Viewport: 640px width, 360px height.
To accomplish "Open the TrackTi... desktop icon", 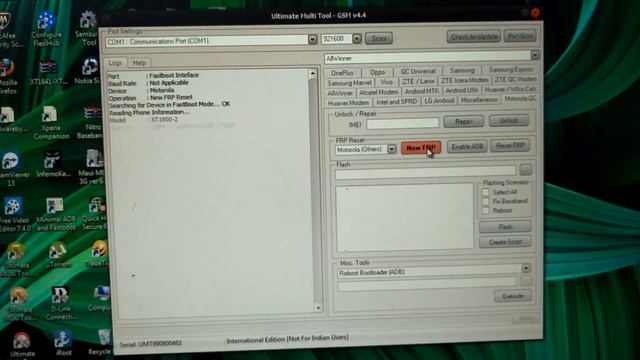I will (x=97, y=254).
